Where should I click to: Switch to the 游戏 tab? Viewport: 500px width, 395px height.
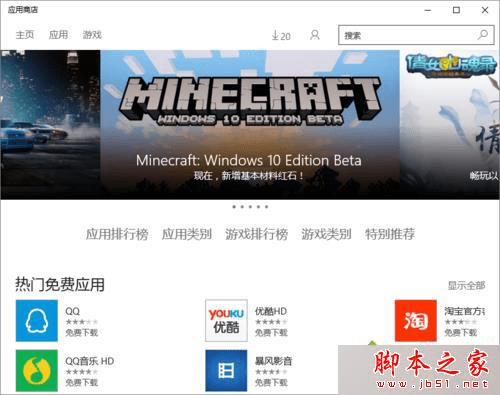[92, 35]
